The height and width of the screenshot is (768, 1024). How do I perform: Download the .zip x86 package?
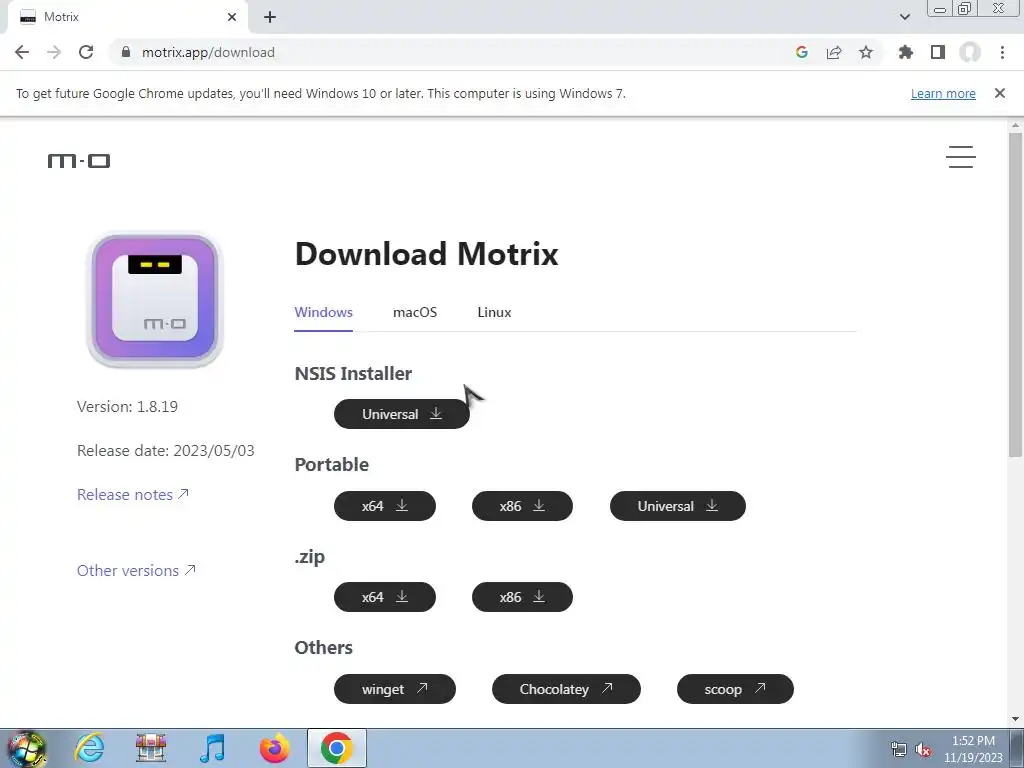522,597
